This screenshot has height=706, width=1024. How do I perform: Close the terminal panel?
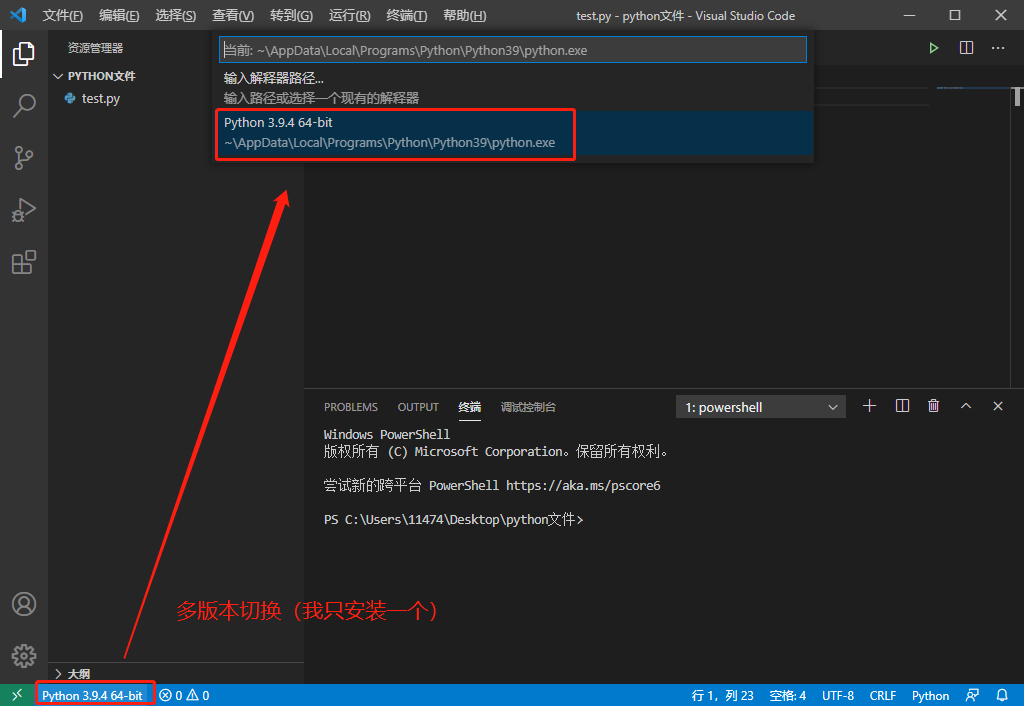click(x=998, y=406)
